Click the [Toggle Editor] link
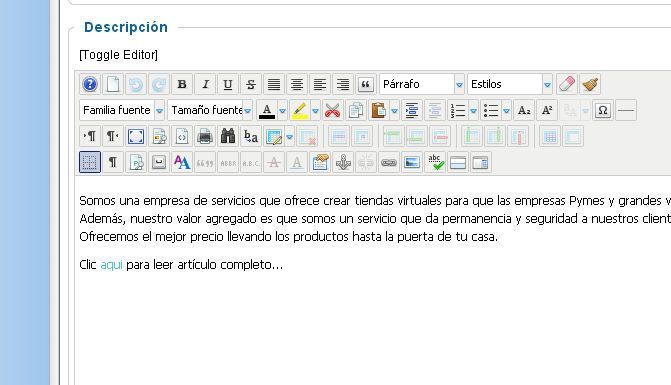 click(x=119, y=55)
